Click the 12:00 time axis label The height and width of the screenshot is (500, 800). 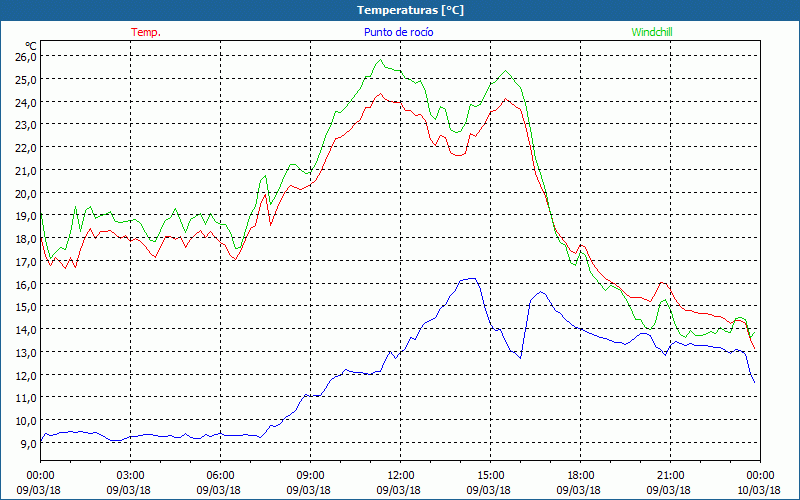(x=401, y=476)
